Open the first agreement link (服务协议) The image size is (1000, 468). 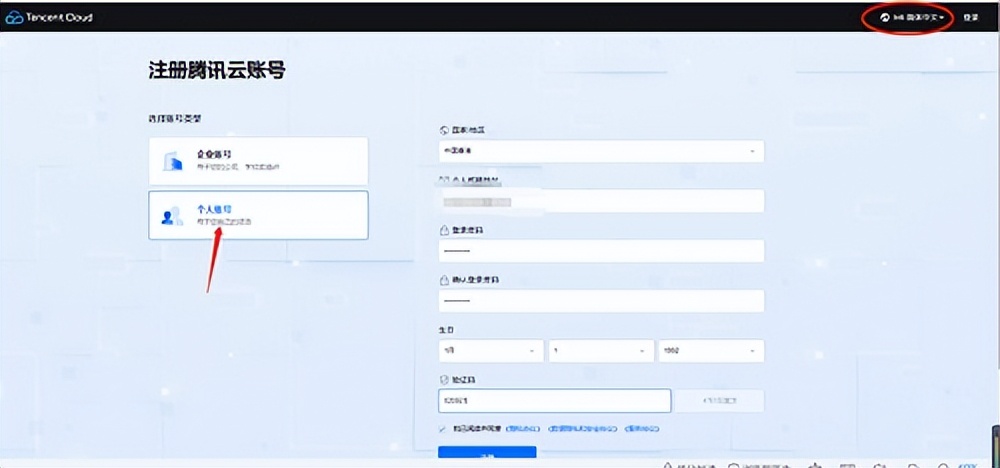point(522,428)
